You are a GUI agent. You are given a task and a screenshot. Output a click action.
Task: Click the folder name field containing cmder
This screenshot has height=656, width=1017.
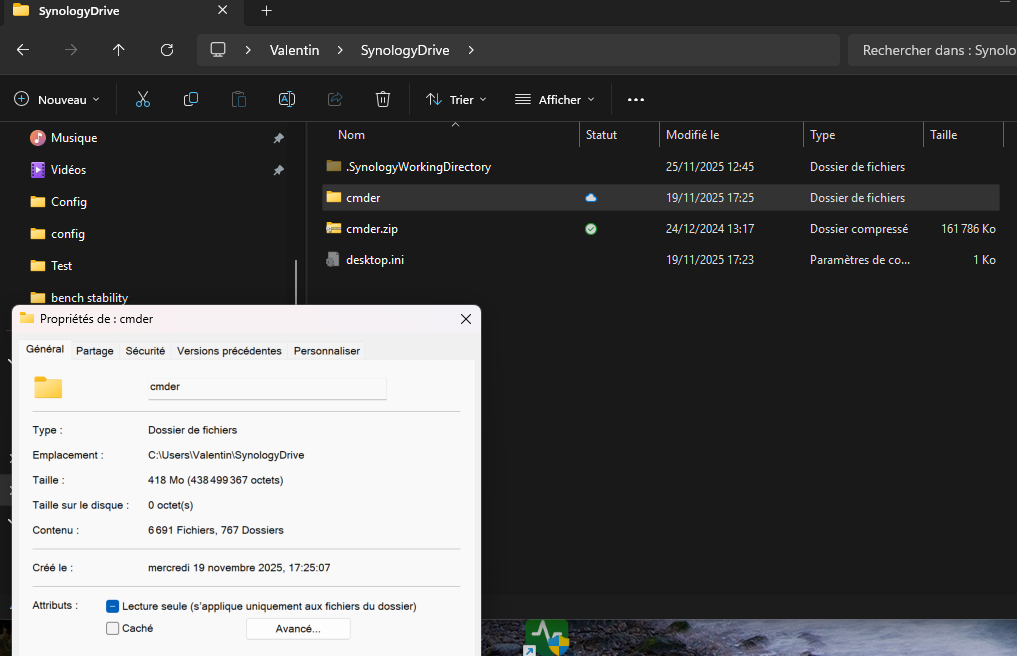point(266,387)
